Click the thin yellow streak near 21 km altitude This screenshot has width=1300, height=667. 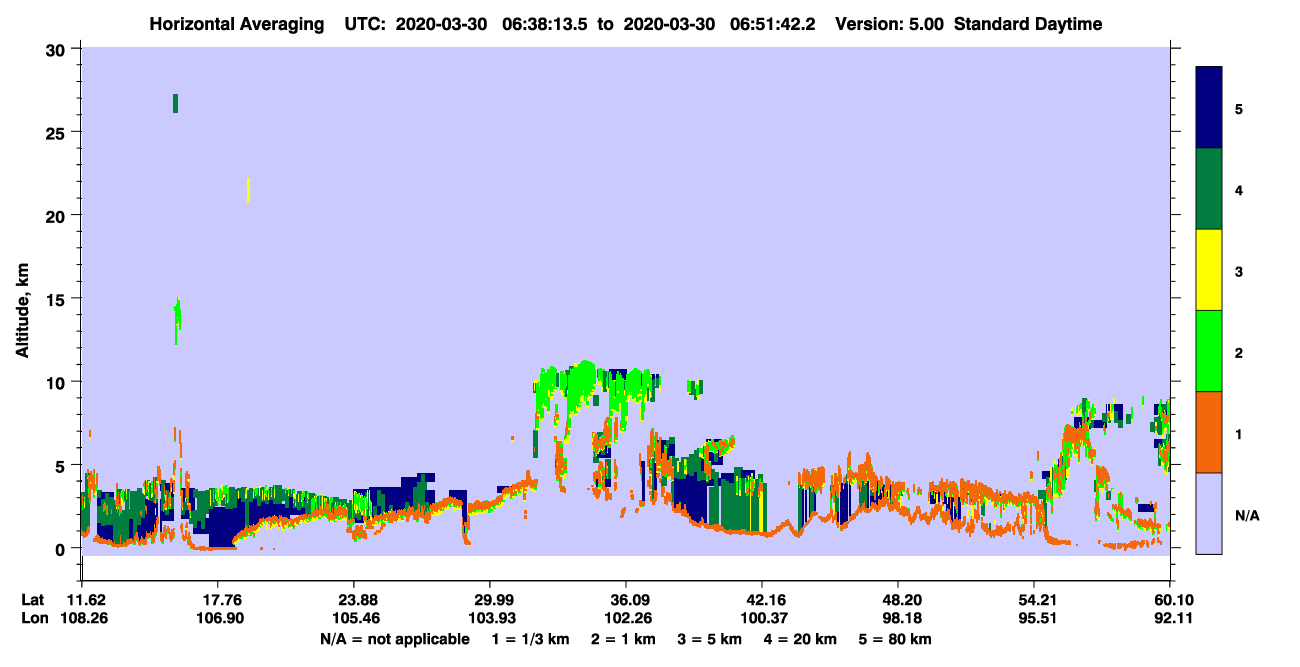pos(248,190)
